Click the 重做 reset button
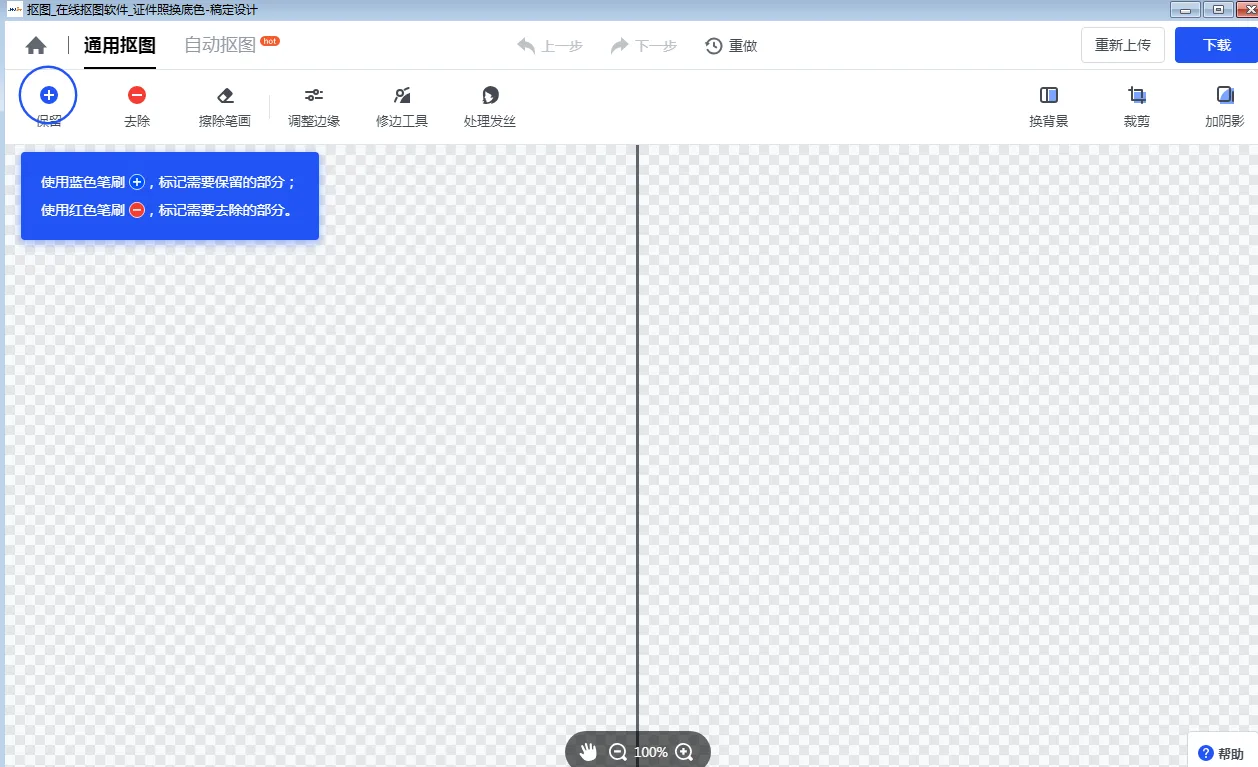Viewport: 1258px width, 767px height. tap(731, 46)
